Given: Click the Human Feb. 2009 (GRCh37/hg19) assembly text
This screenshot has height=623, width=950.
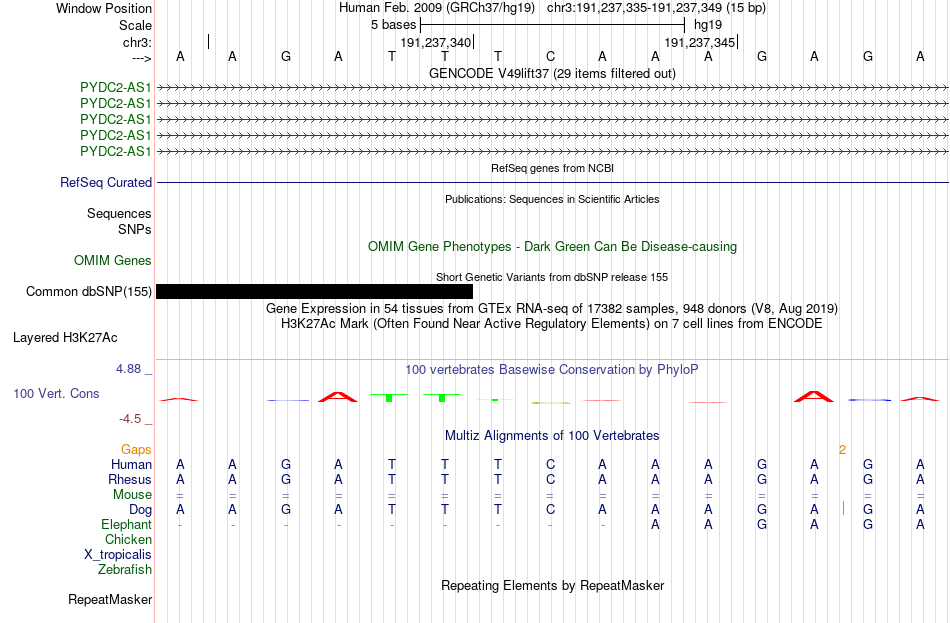Looking at the screenshot, I should 437,8.
